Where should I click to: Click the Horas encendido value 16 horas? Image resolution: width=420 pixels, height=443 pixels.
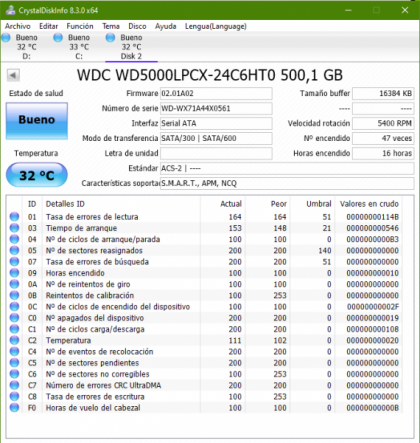383,153
